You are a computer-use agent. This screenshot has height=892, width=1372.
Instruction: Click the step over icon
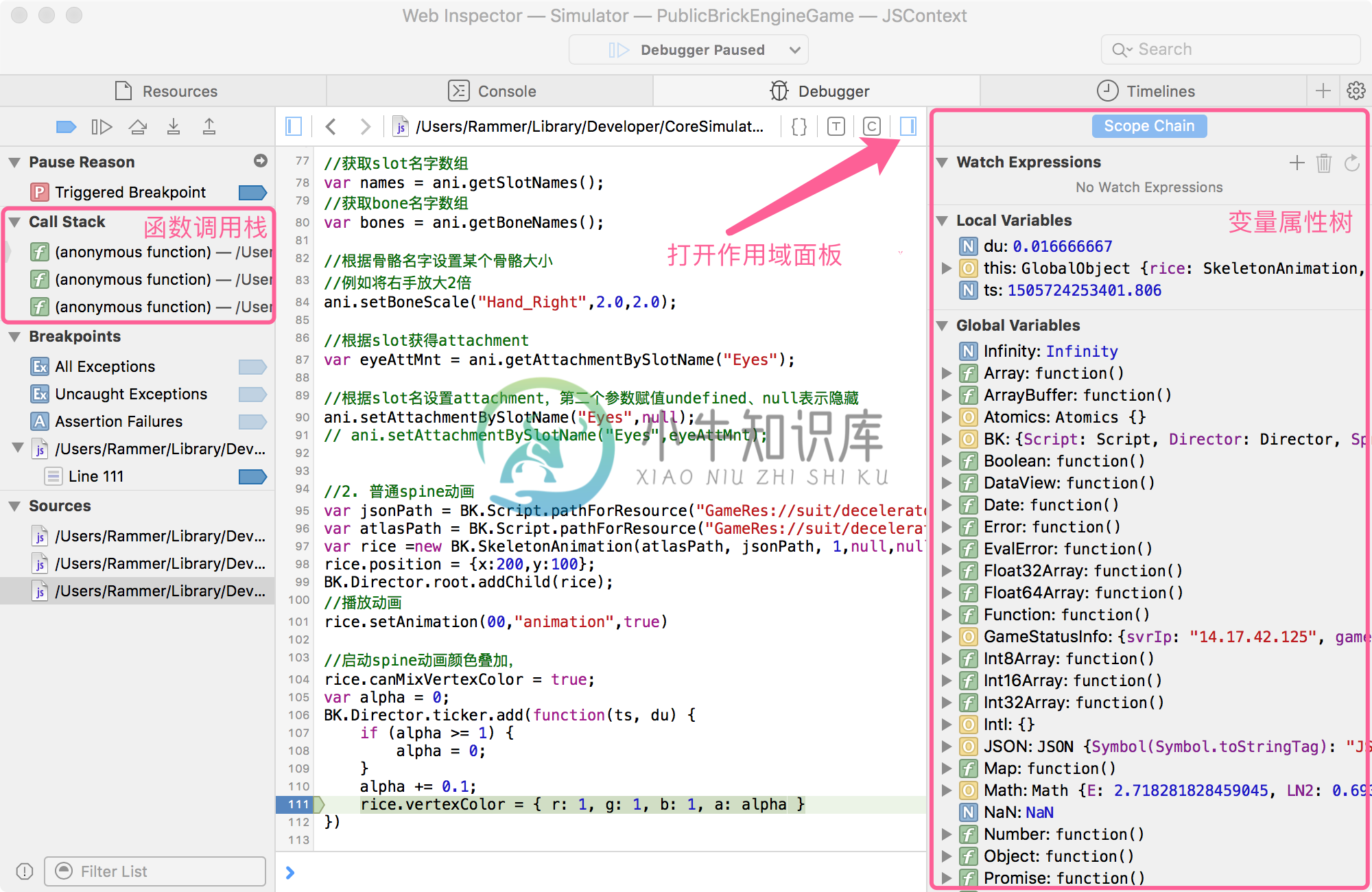point(138,126)
